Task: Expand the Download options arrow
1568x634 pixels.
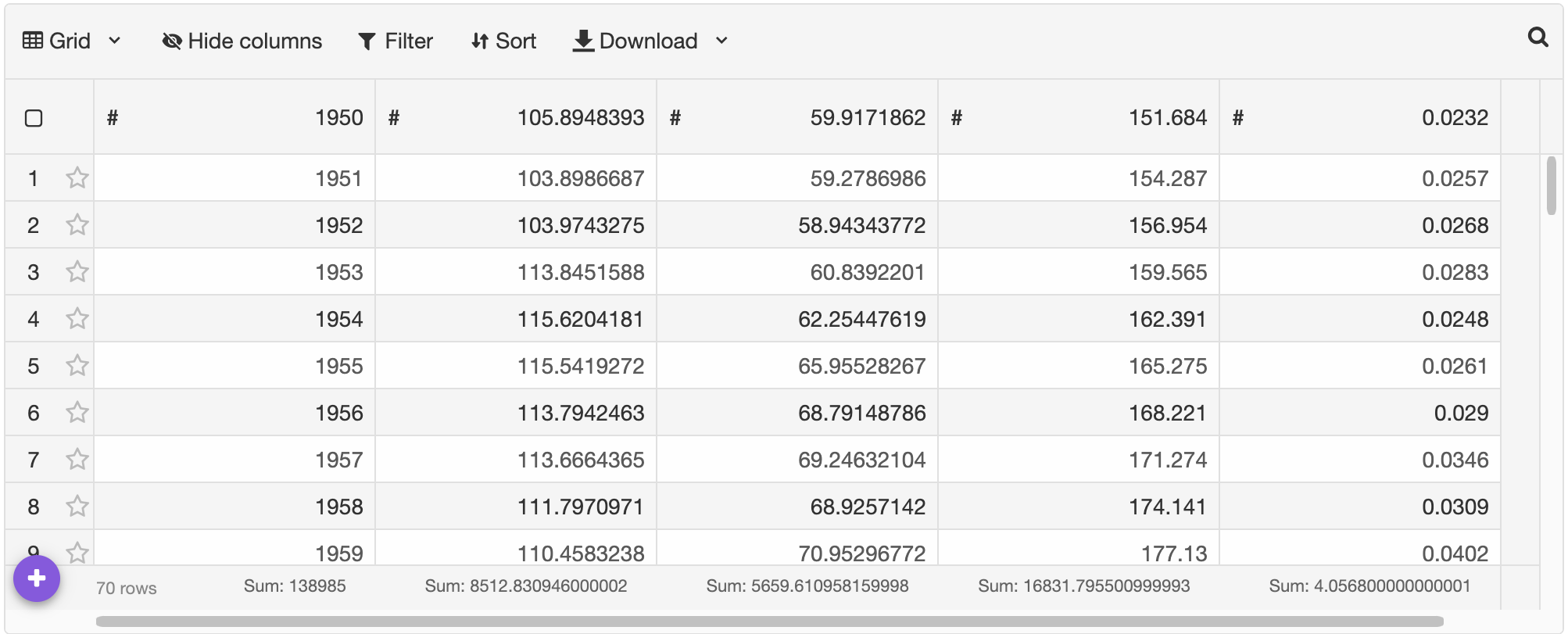Action: click(x=721, y=41)
